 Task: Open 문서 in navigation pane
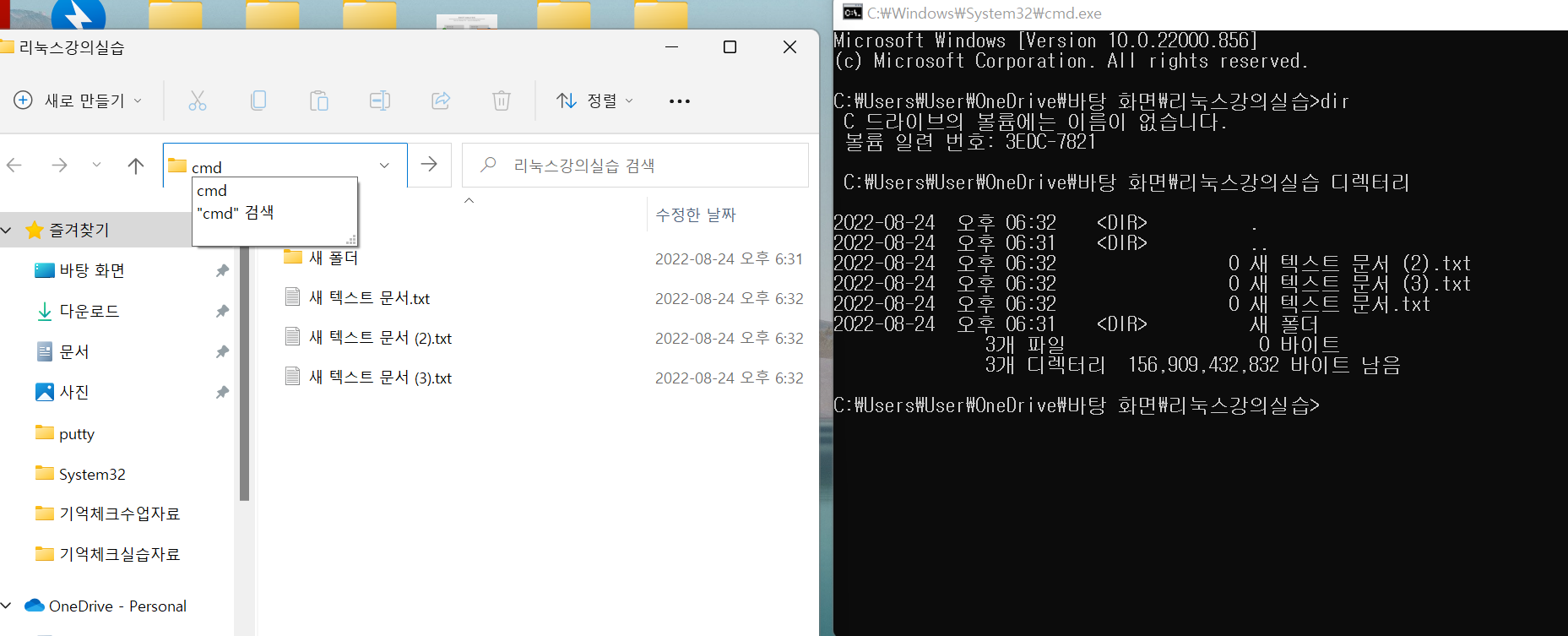click(74, 351)
